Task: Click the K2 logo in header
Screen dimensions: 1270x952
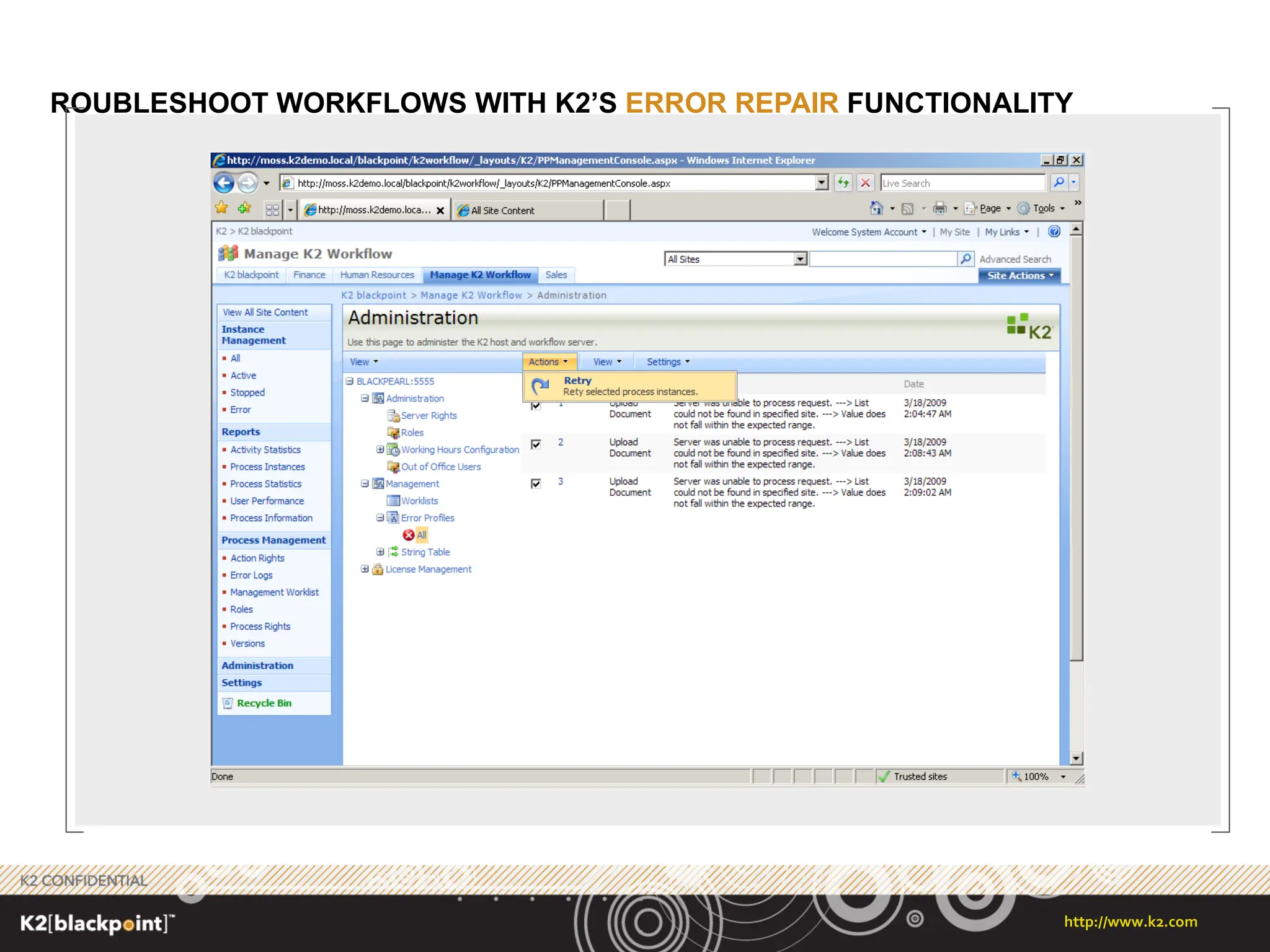Action: click(x=1029, y=327)
